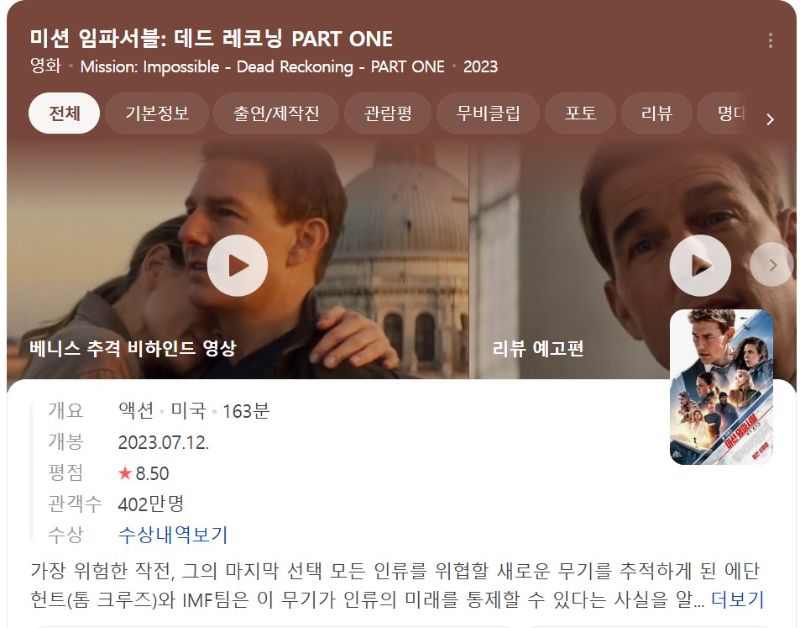Click the 리뷰 예고편 caption text
Image resolution: width=800 pixels, height=628 pixels.
click(x=538, y=348)
